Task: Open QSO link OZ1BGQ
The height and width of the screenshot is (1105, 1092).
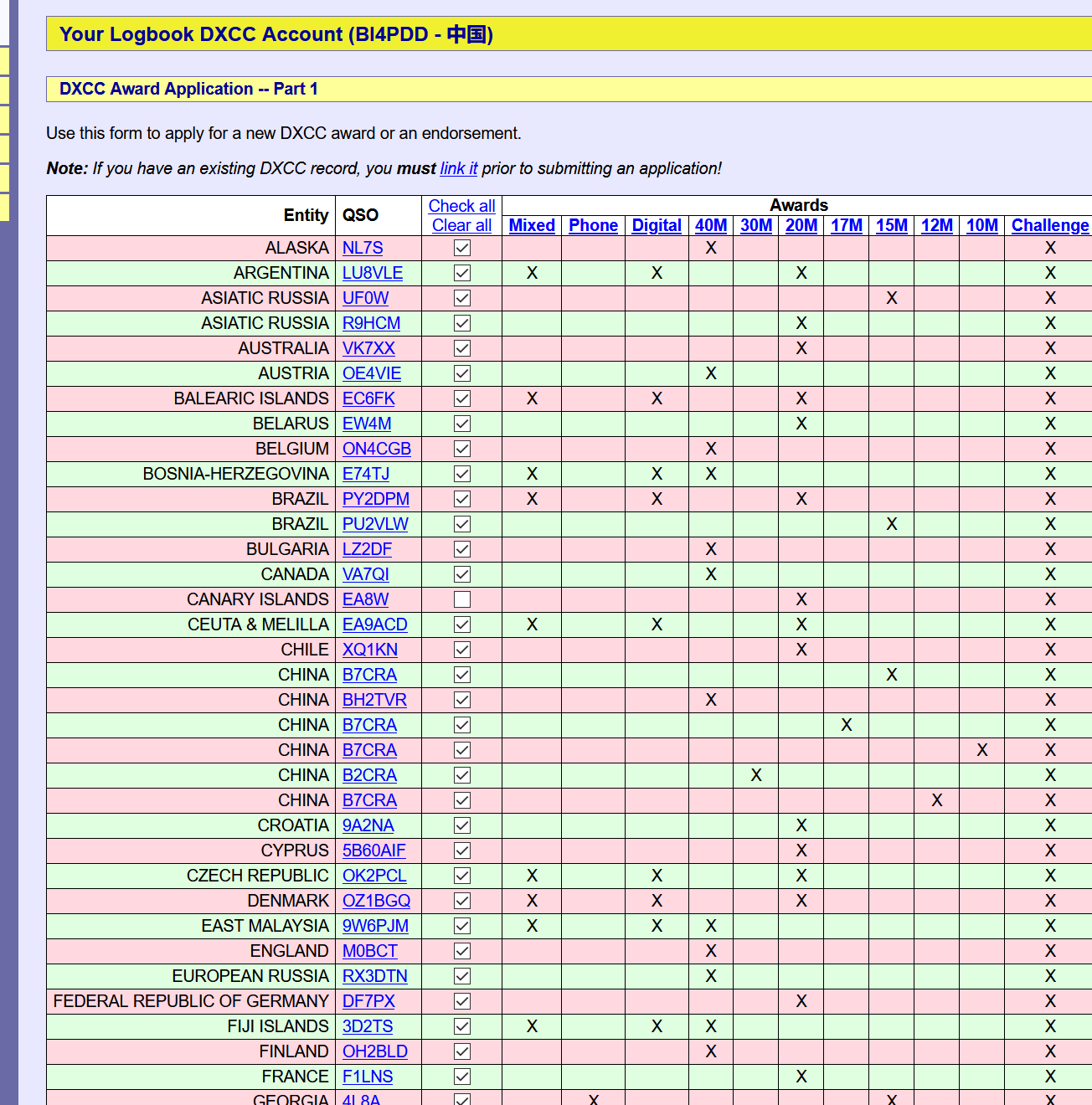Action: (x=377, y=901)
